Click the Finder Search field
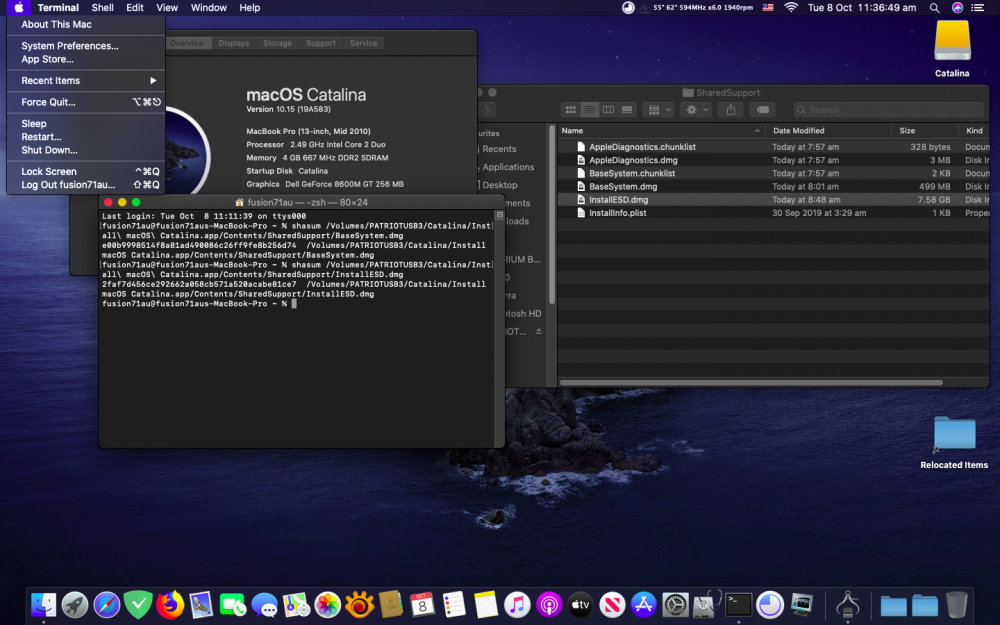Screen dimensions: 1000x625 [x=888, y=110]
